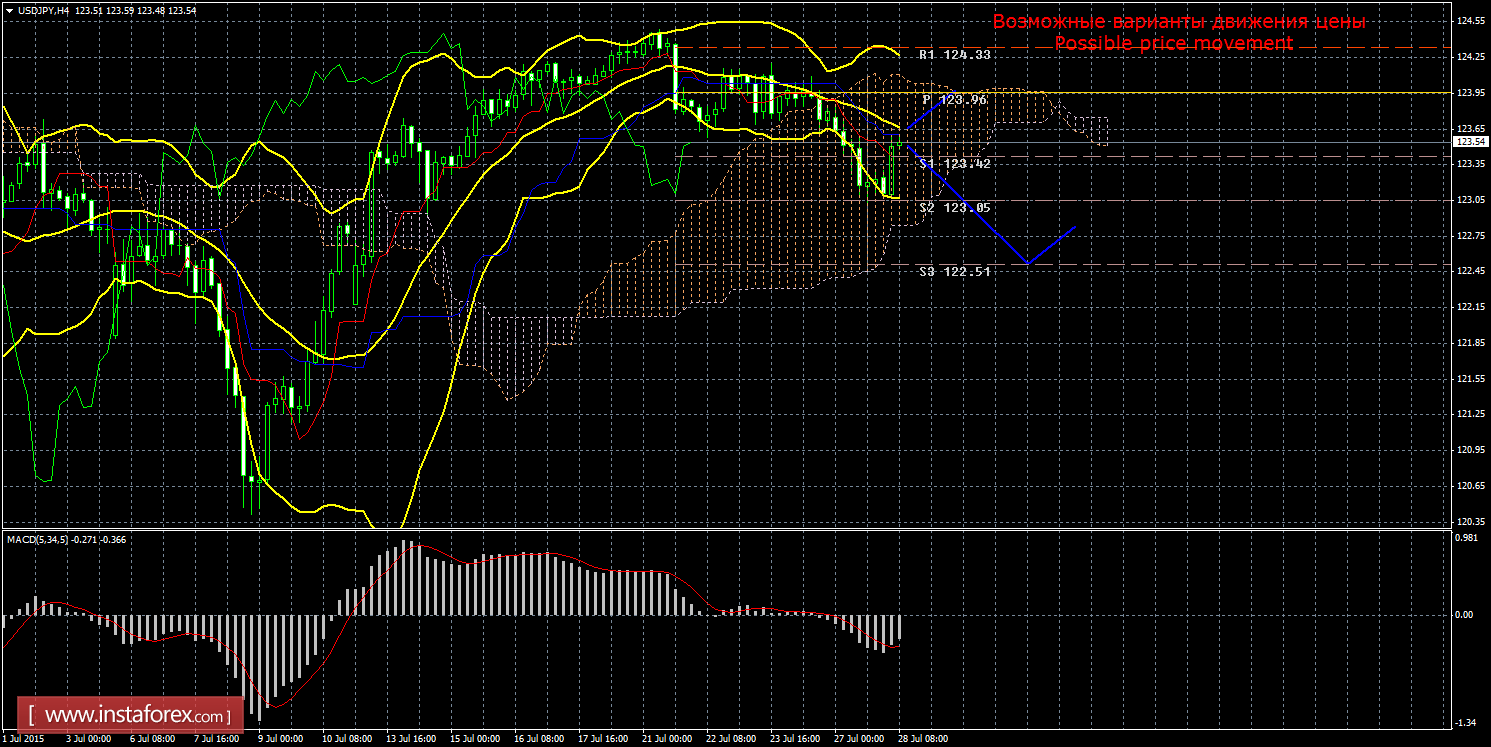Viewport: 1491px width, 747px height.
Task: Select the USDJPY,H4 chart title text
Action: (42, 11)
